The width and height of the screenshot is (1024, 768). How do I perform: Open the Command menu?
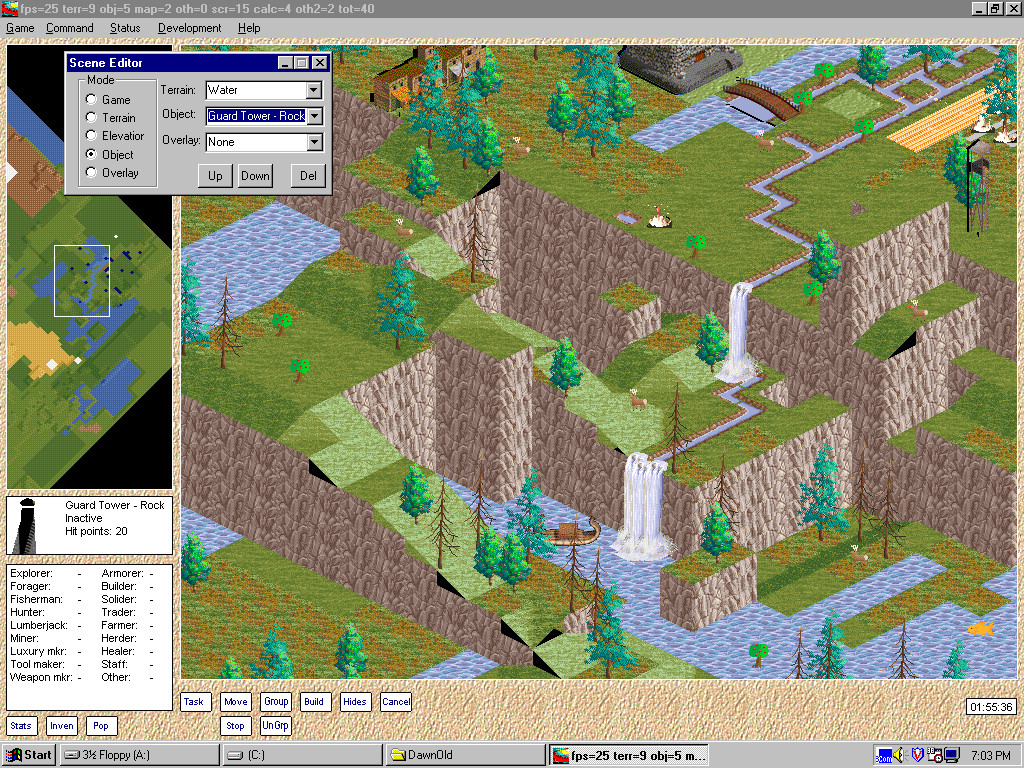[69, 27]
